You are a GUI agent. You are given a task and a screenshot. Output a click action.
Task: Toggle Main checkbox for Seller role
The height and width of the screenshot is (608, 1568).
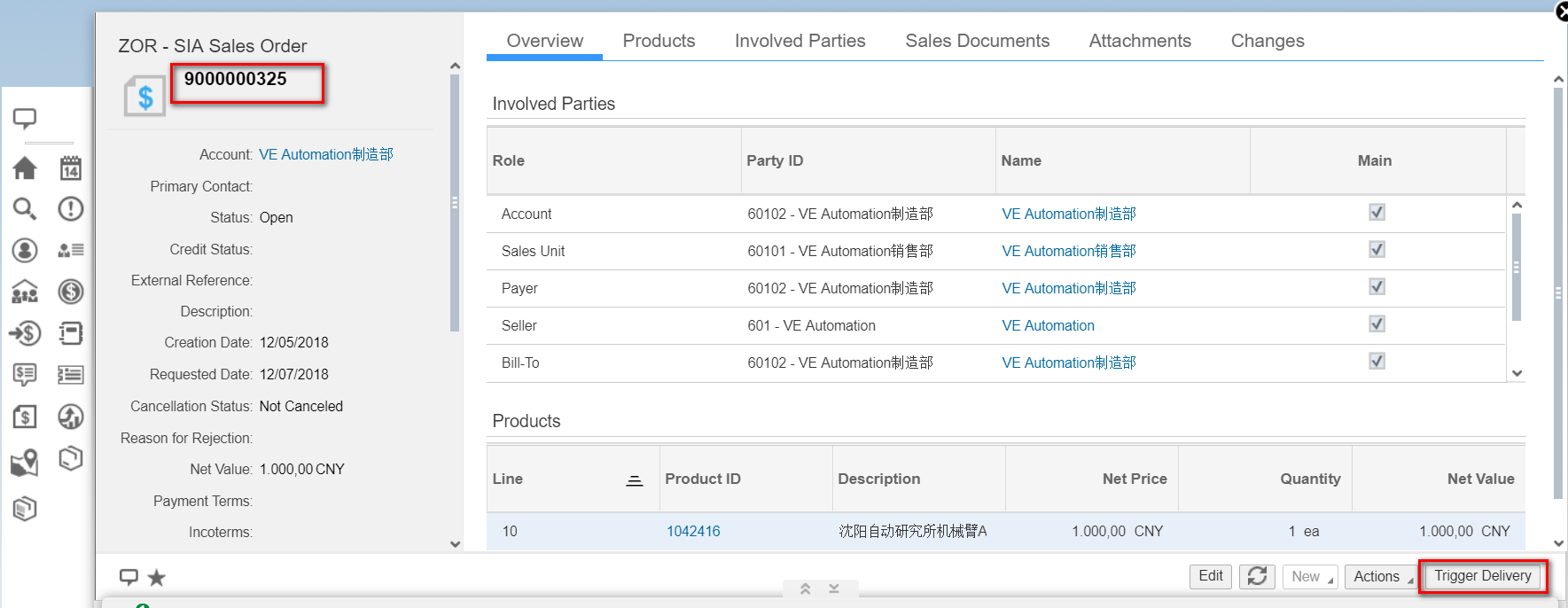(1377, 324)
